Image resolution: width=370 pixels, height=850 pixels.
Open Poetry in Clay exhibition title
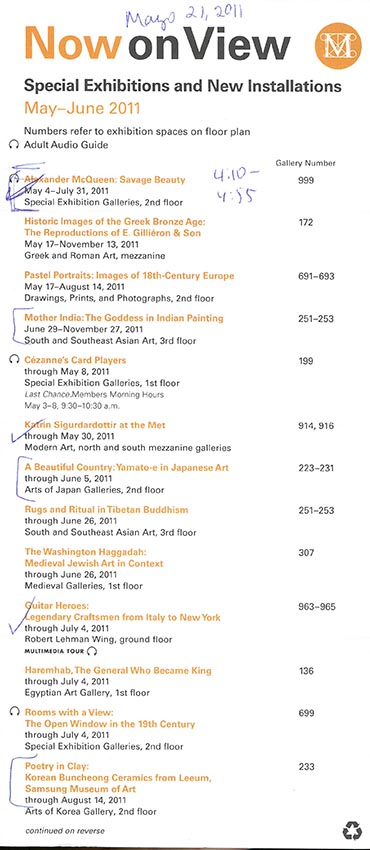tap(118, 778)
